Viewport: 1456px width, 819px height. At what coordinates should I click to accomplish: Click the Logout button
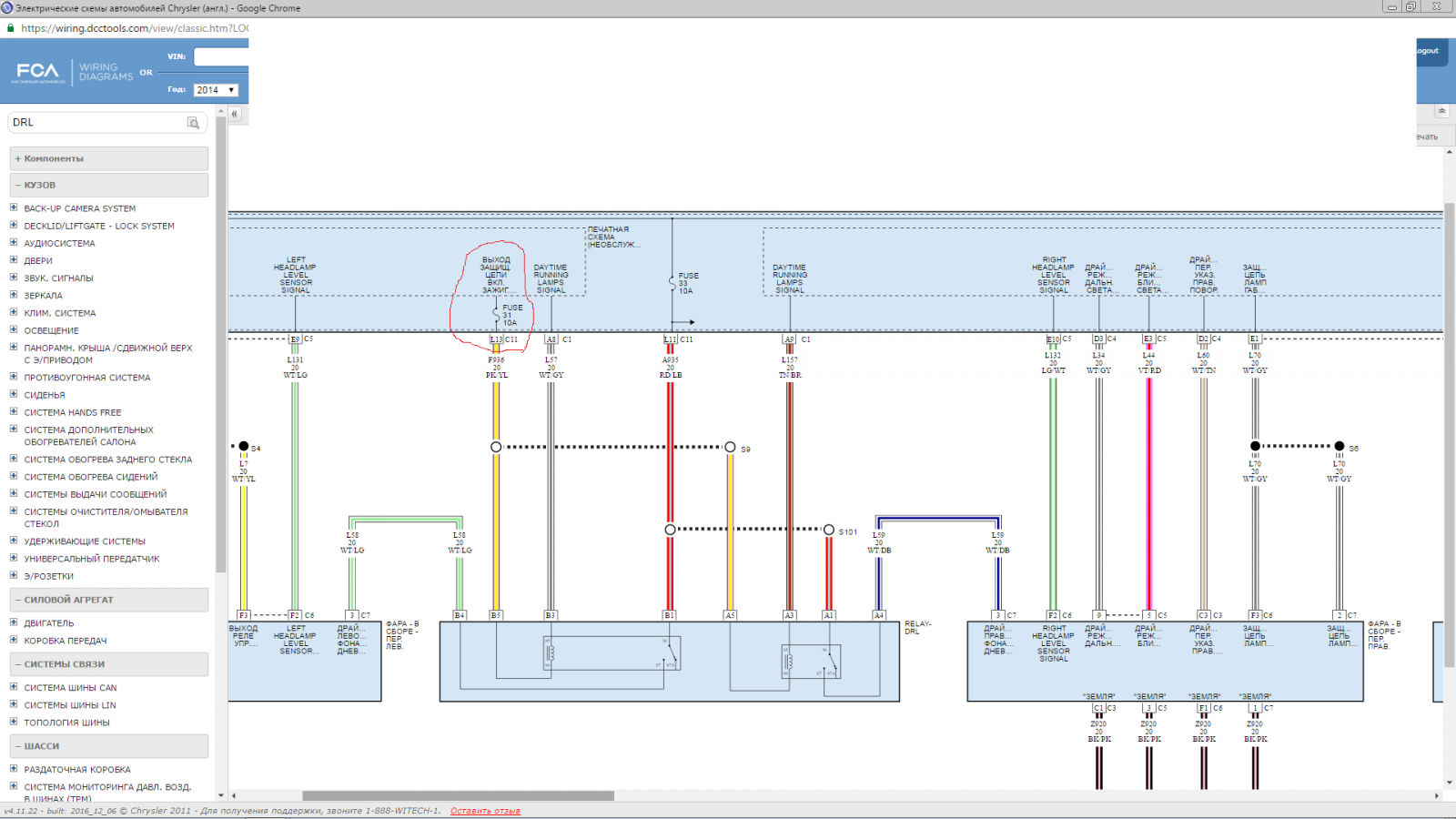click(x=1428, y=51)
